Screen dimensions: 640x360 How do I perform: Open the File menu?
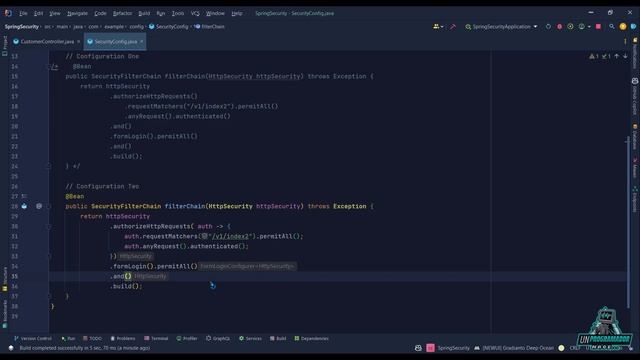(23, 13)
